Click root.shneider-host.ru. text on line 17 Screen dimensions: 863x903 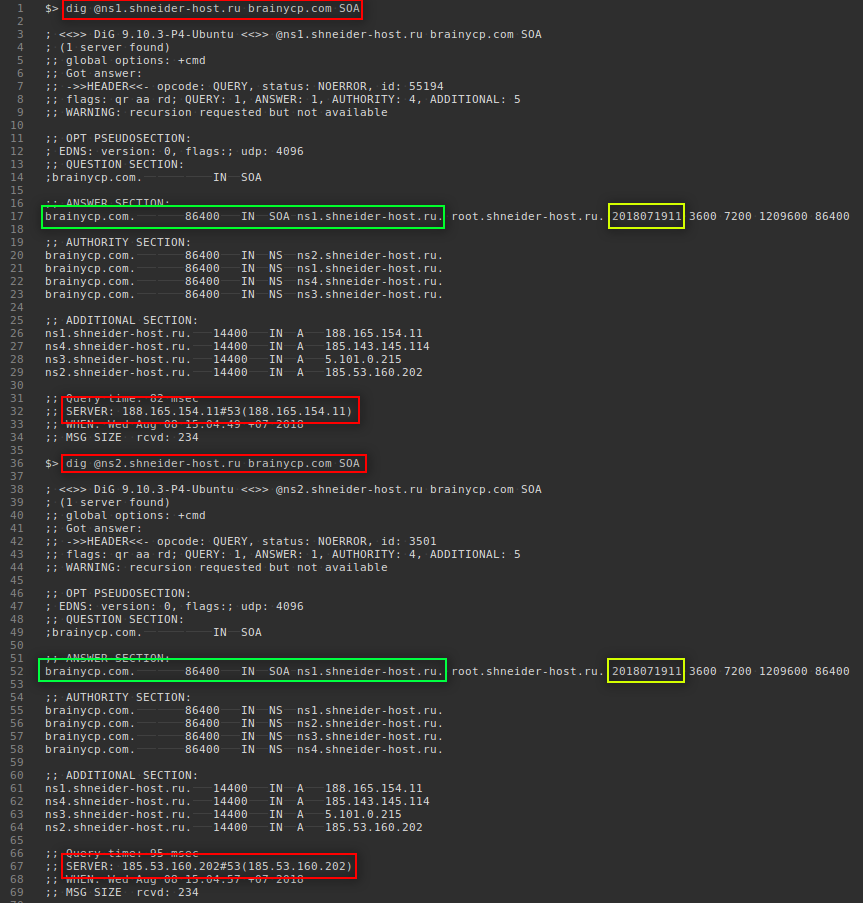pyautogui.click(x=527, y=217)
